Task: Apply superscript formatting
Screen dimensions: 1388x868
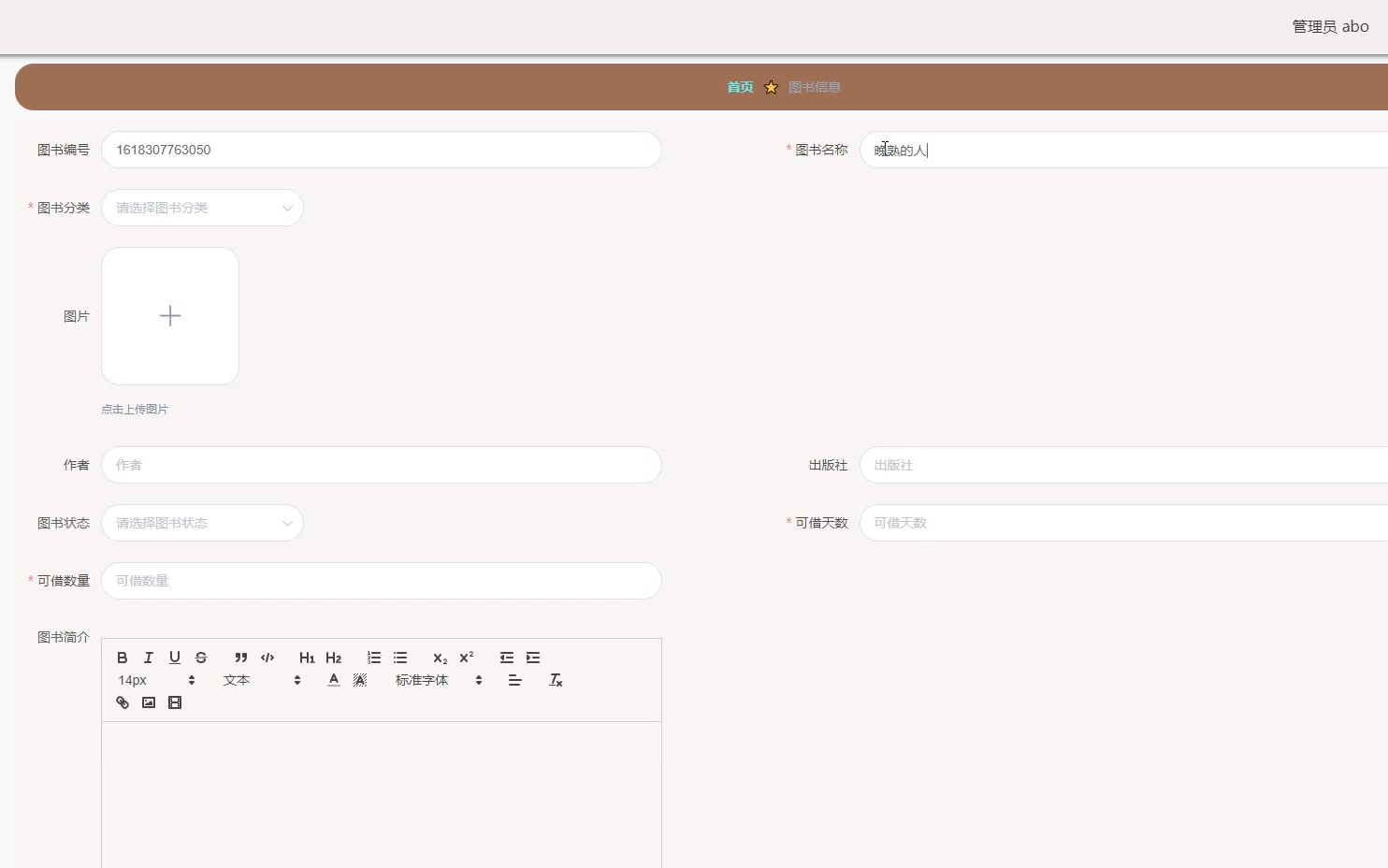Action: tap(467, 658)
